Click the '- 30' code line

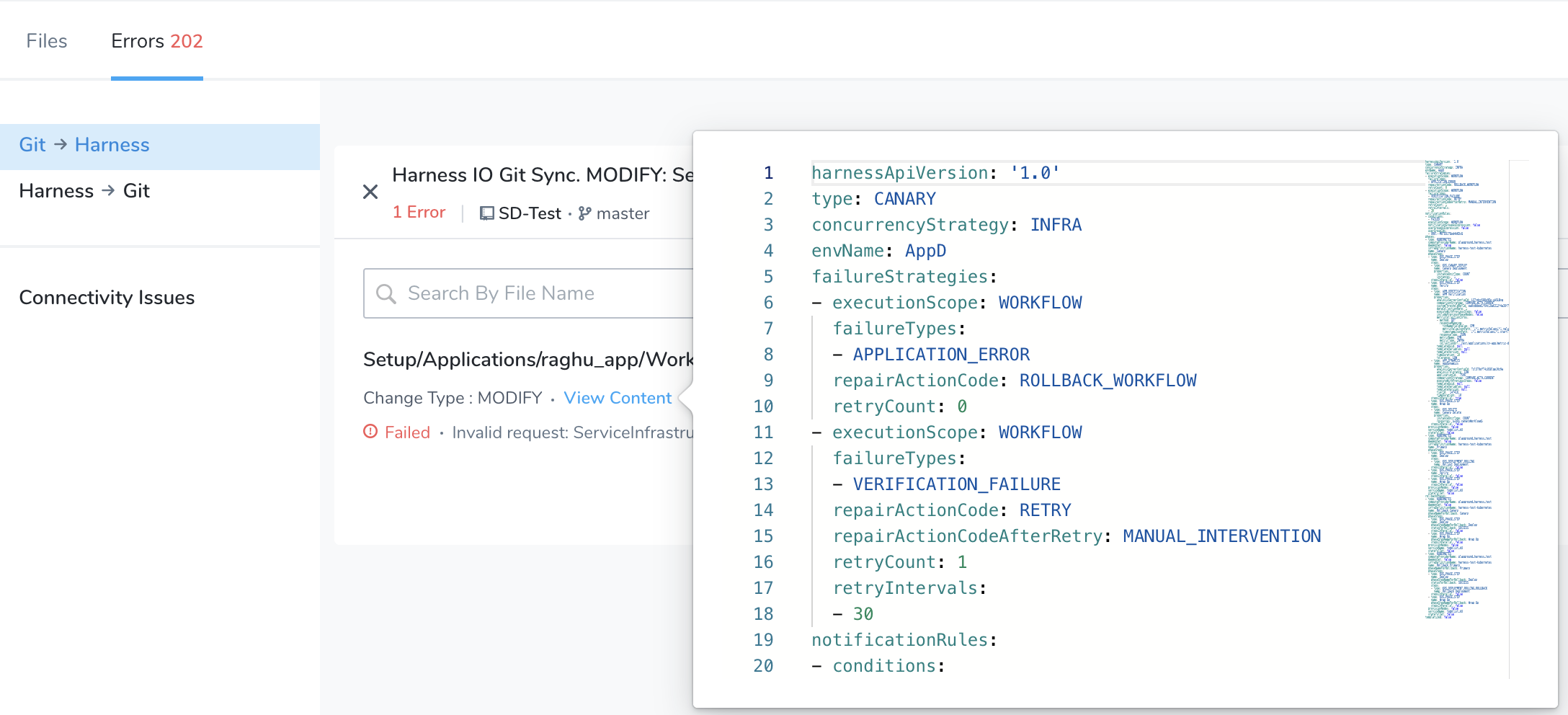(x=853, y=614)
